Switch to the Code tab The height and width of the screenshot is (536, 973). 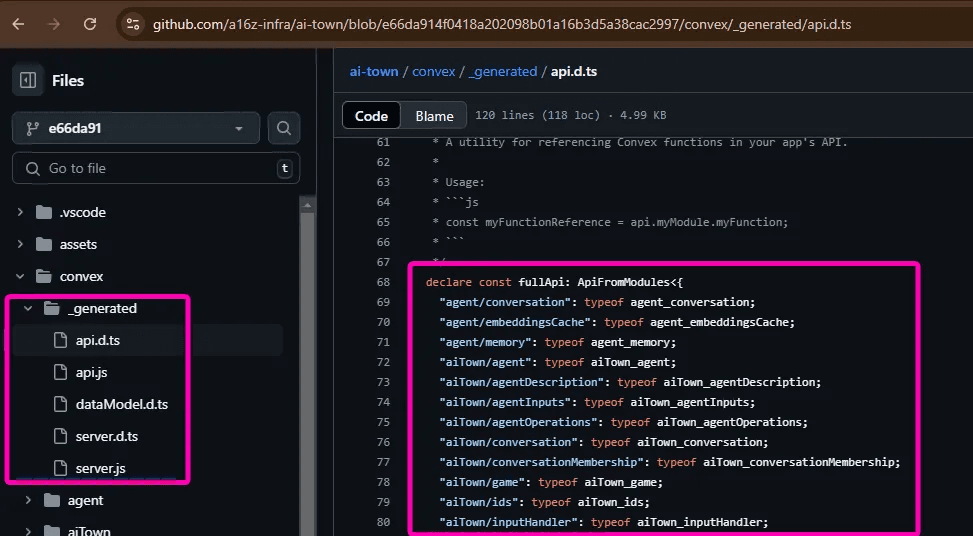click(371, 116)
